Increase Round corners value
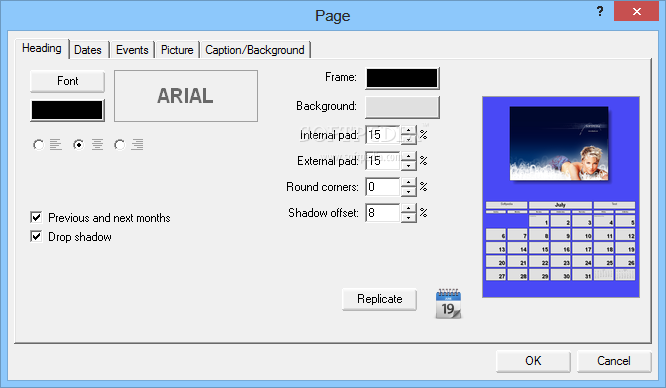Image resolution: width=666 pixels, height=388 pixels. 409,182
